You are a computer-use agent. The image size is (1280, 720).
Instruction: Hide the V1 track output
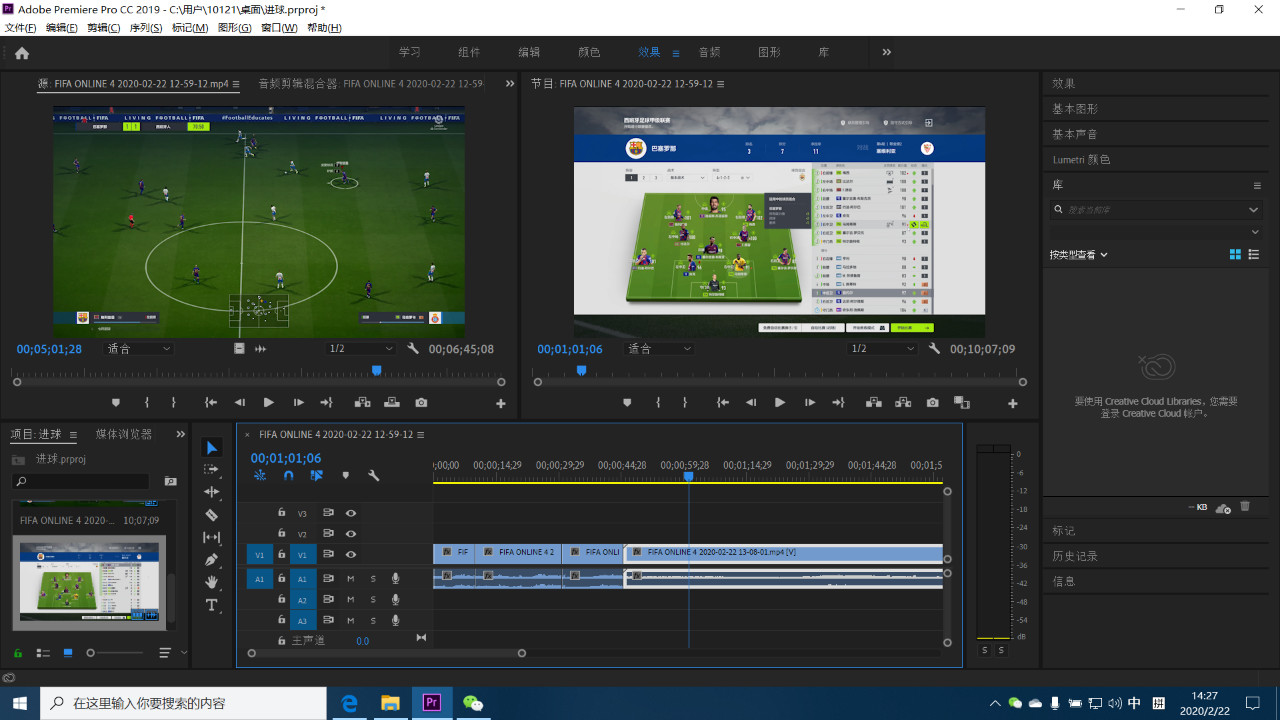pyautogui.click(x=351, y=554)
